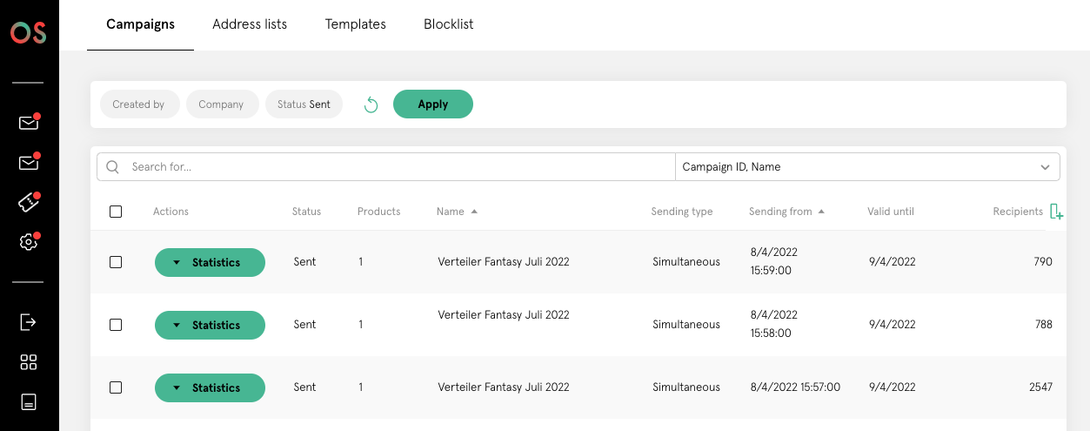Check the row with 2547 recipients
Viewport: 1090px width, 431px height.
click(x=116, y=387)
